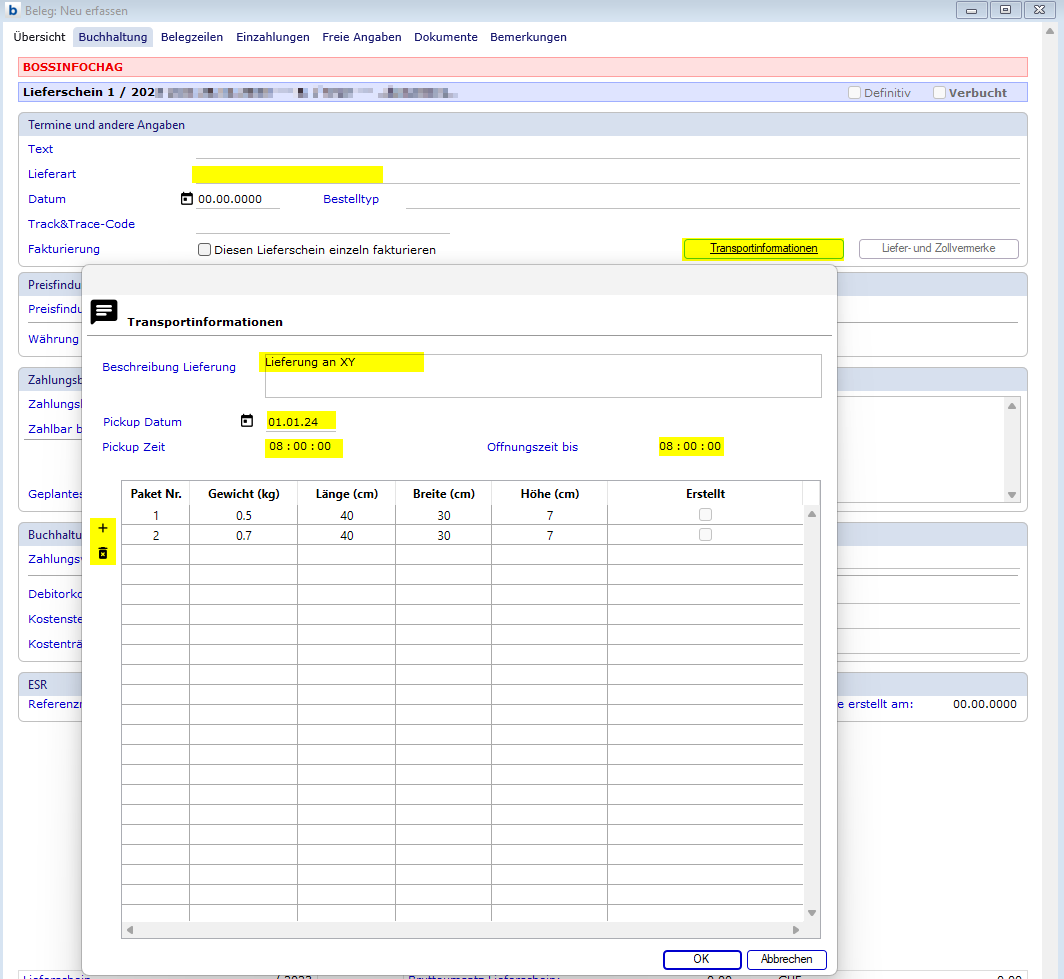Open the Datum calendar picker icon
Viewport: 1064px width, 979px height.
click(x=186, y=199)
